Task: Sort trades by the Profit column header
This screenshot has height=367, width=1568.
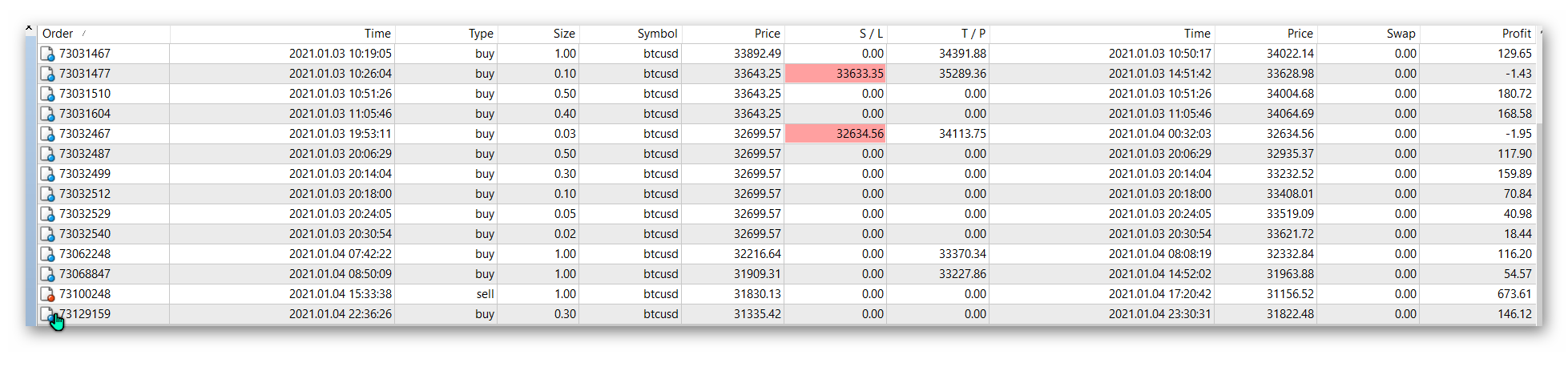Action: 1516,34
